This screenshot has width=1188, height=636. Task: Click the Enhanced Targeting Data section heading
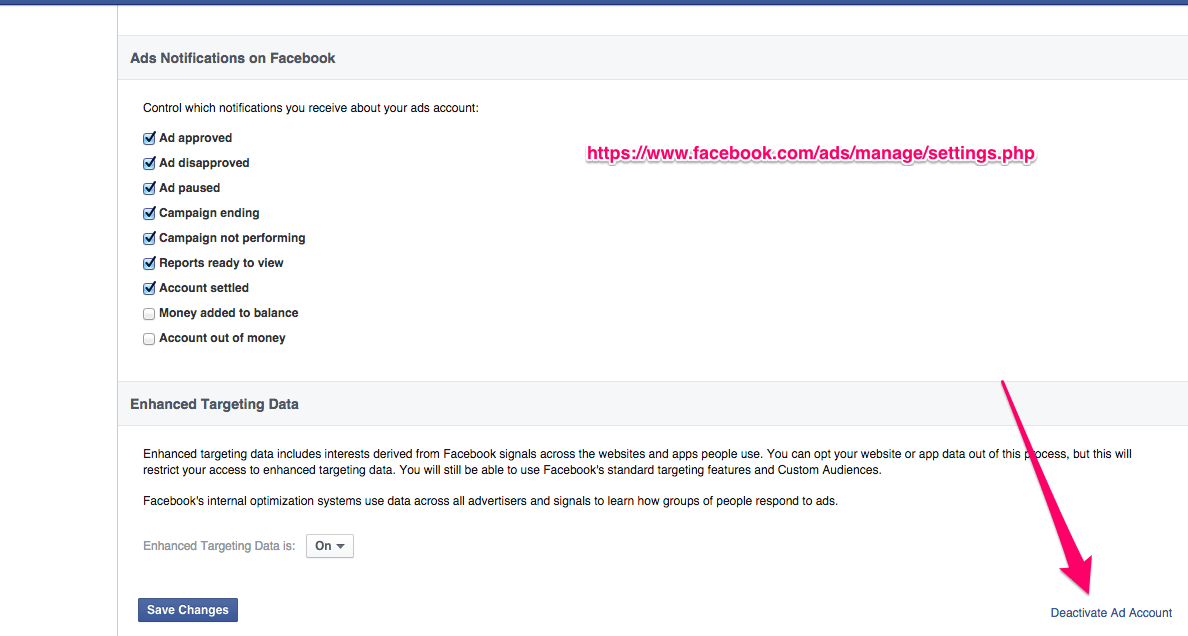click(214, 404)
